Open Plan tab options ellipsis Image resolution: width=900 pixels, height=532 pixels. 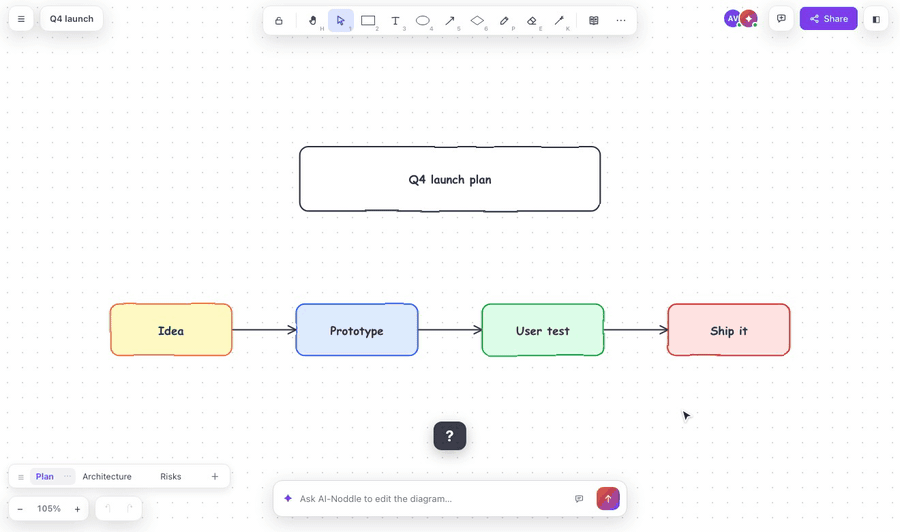coord(68,476)
